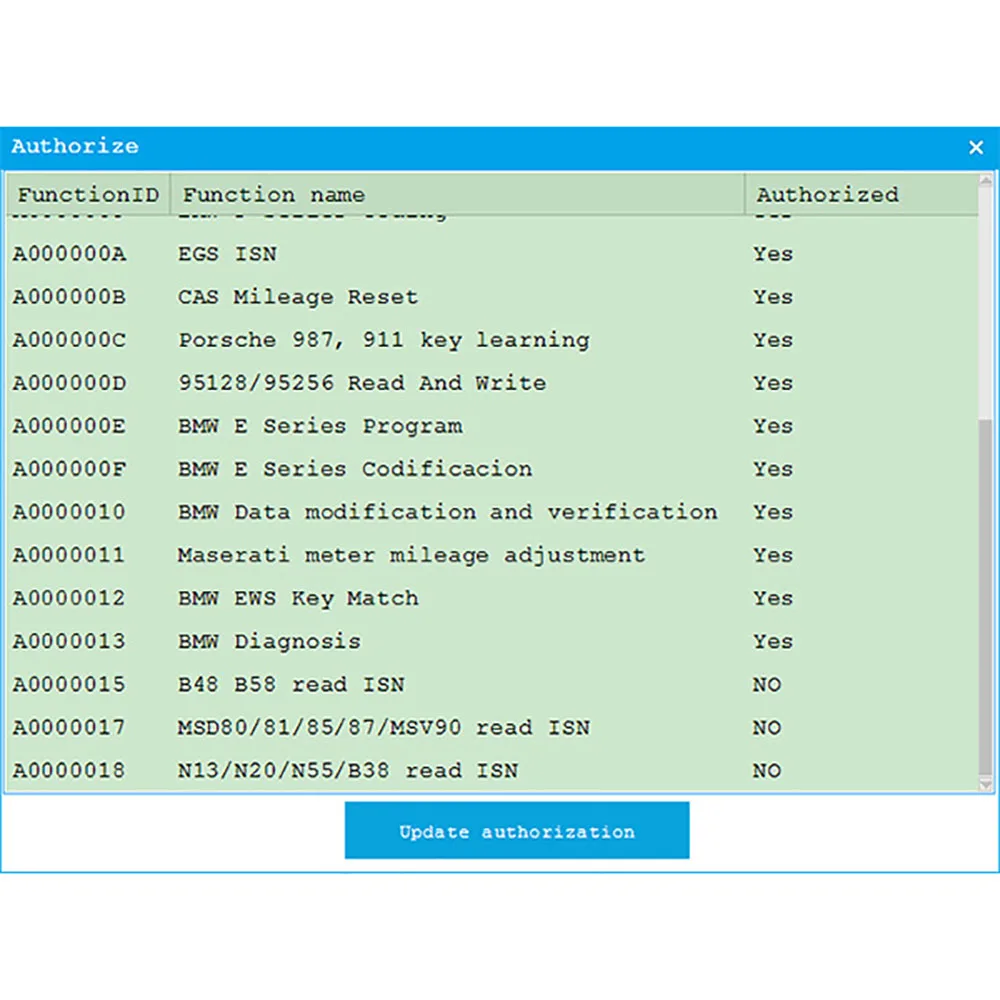
Task: Click NO status for B48 B58 read ISN
Action: (767, 684)
